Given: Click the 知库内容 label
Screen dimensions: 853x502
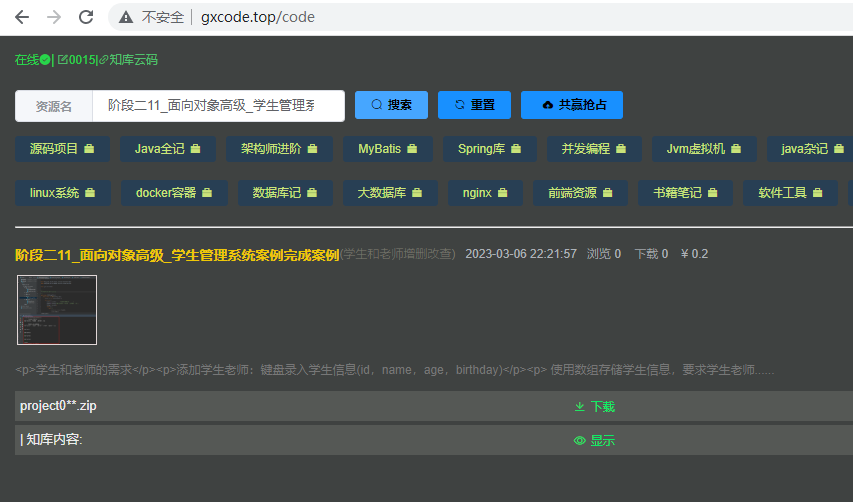Looking at the screenshot, I should [51, 439].
